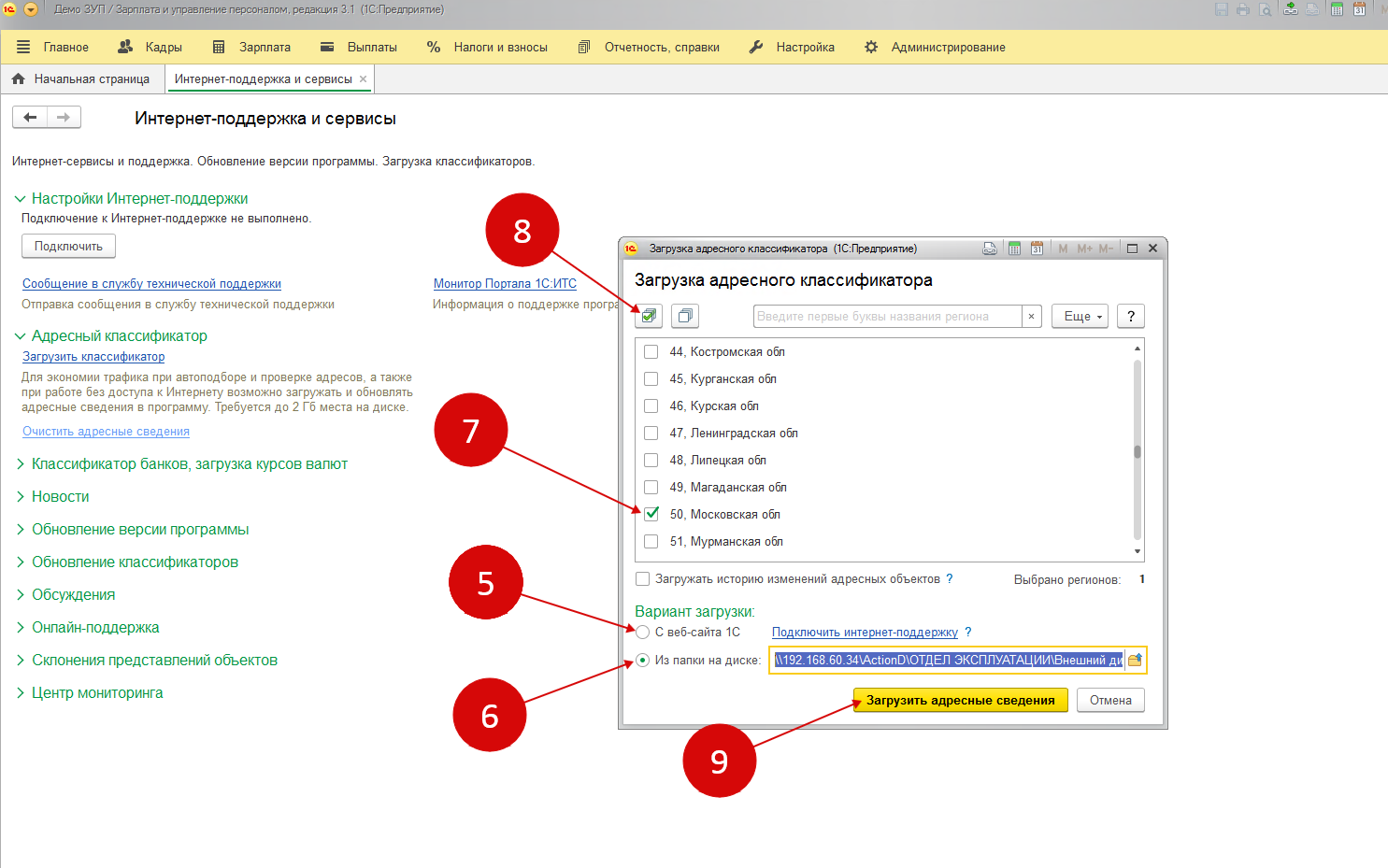Click the select-all regions checkmark icon
Image resolution: width=1388 pixels, height=868 pixels.
coord(649,316)
